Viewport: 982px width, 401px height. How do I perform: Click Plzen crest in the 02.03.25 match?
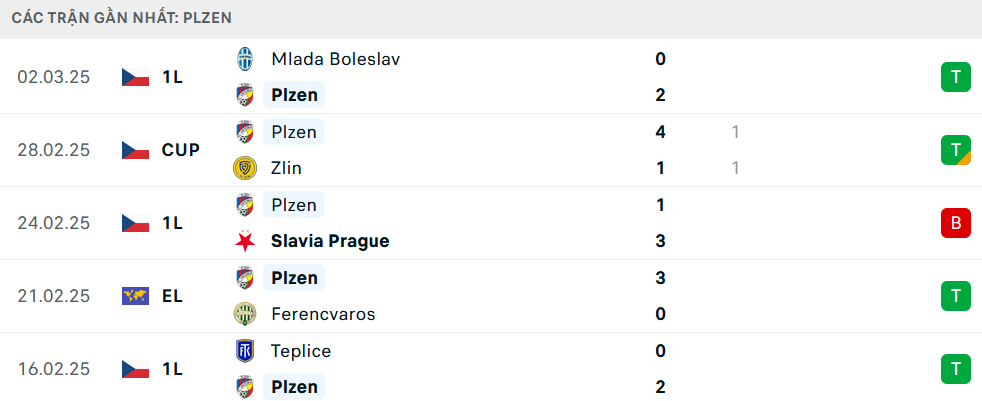pos(244,96)
